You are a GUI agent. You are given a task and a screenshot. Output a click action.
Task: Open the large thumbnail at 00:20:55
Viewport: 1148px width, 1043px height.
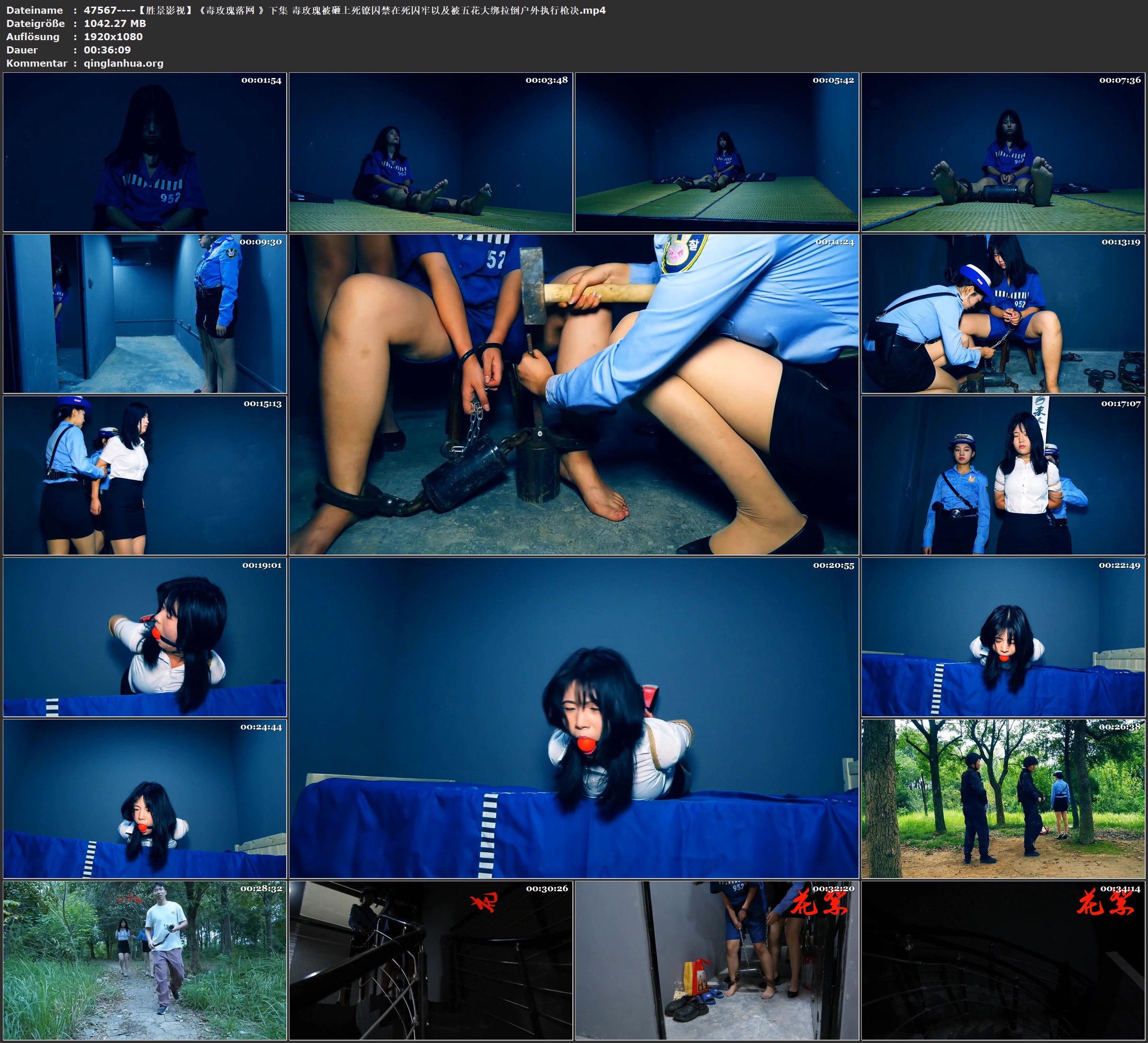pyautogui.click(x=573, y=718)
